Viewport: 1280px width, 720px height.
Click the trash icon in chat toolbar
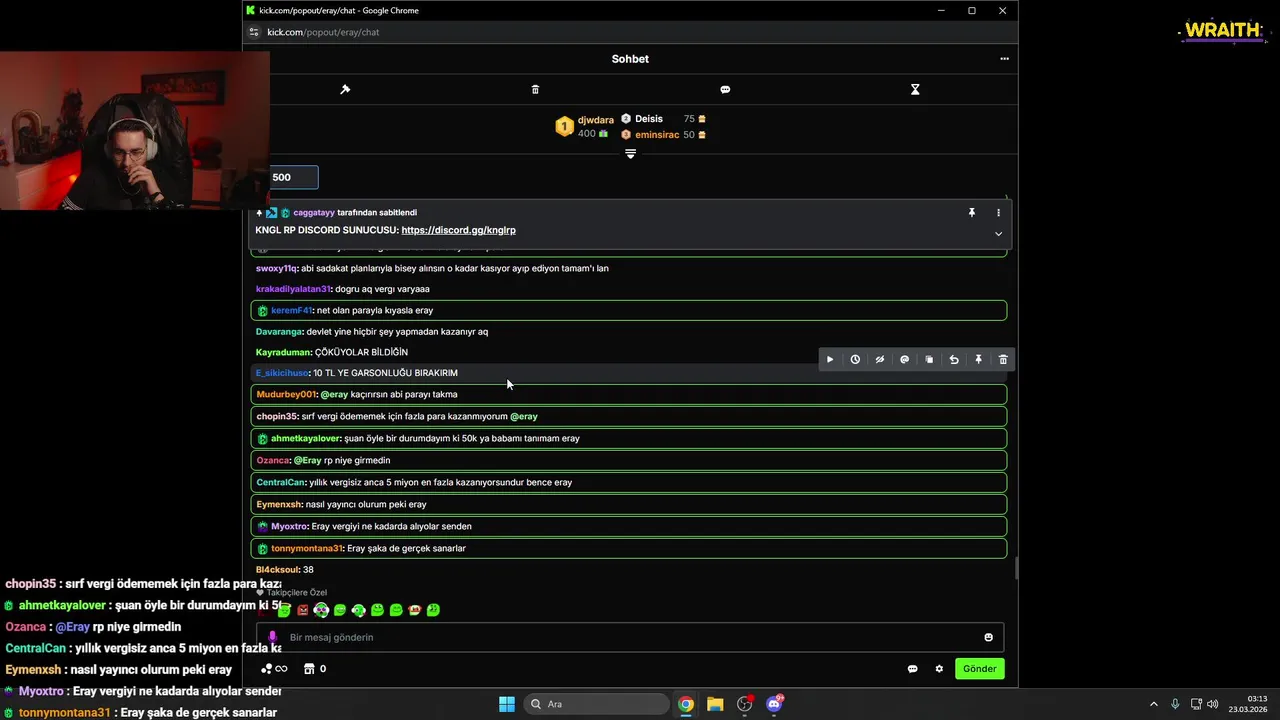[535, 89]
